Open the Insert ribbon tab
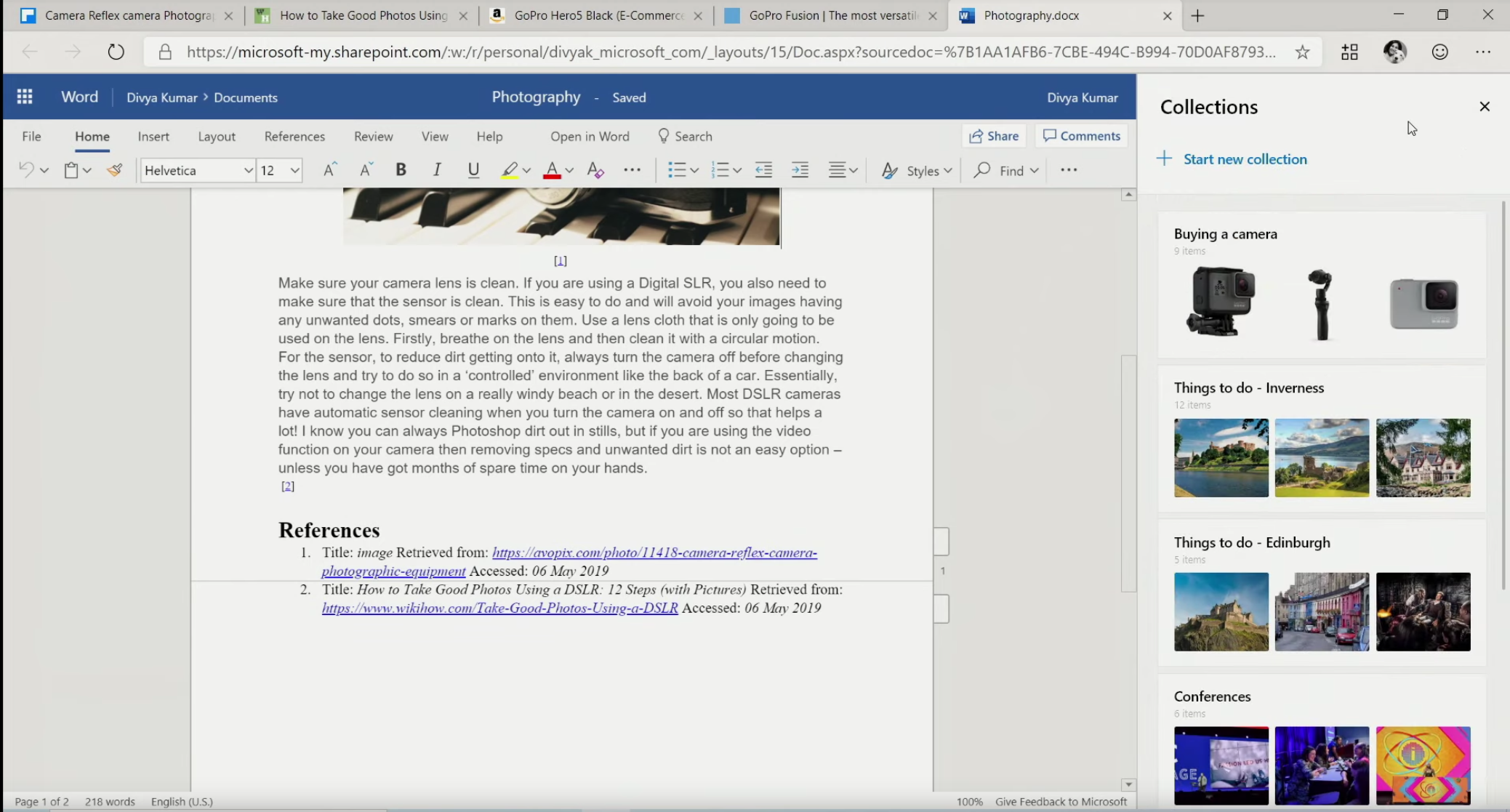The image size is (1510, 812). 153,136
